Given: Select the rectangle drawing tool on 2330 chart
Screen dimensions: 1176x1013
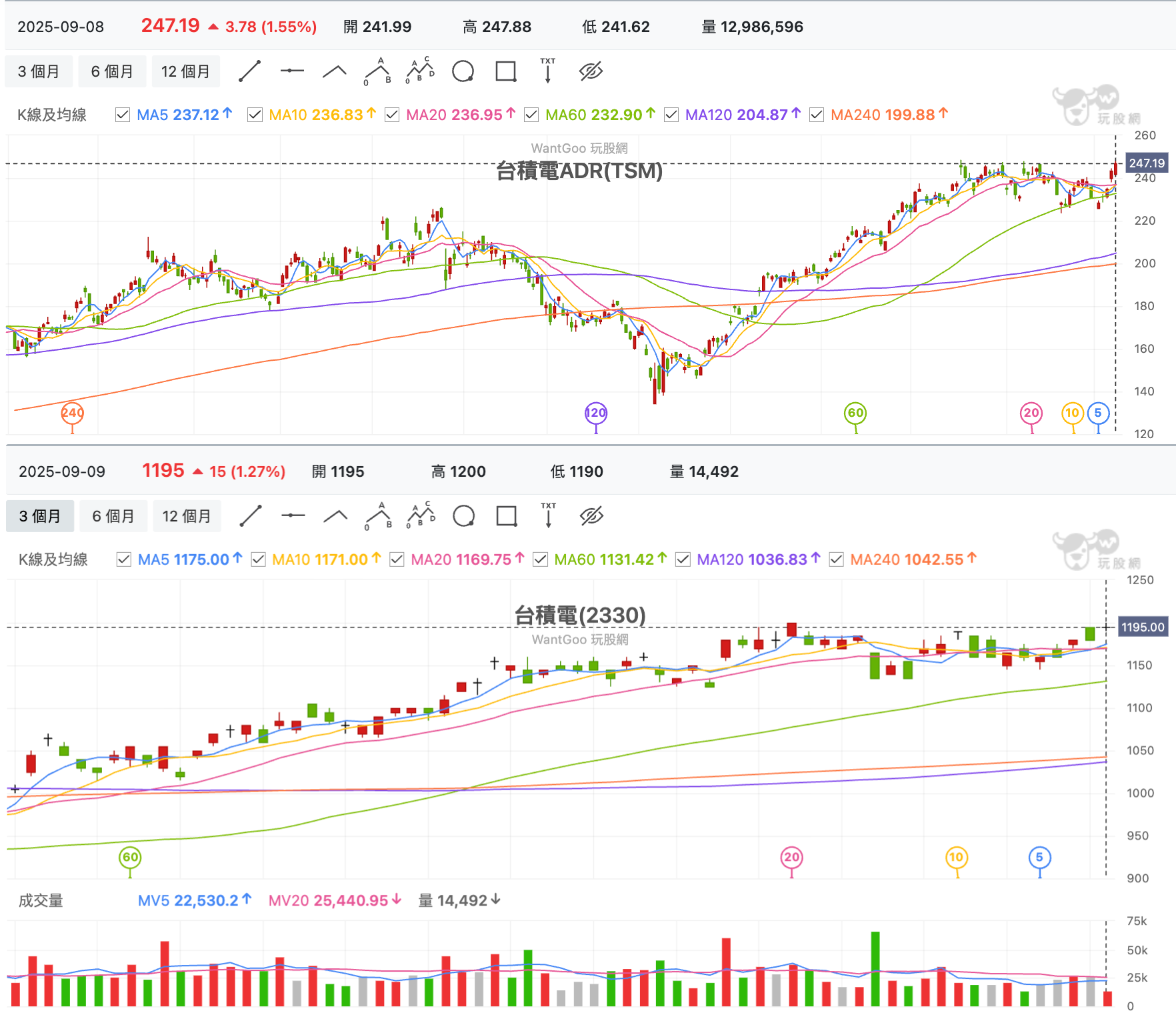Looking at the screenshot, I should [505, 515].
